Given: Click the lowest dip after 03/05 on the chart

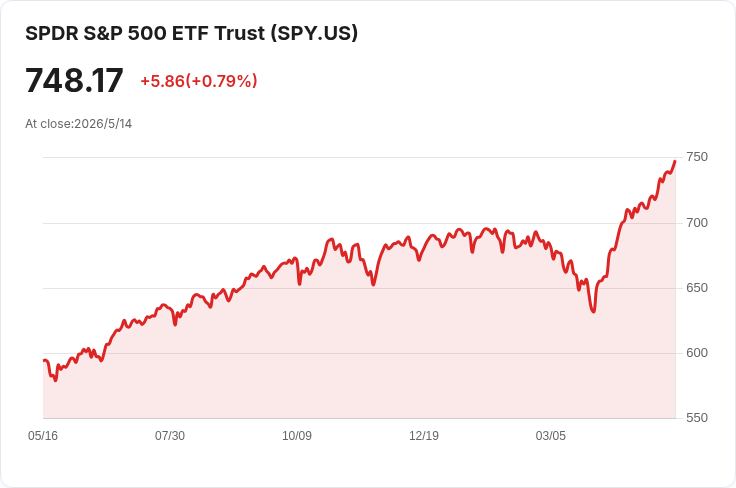Looking at the screenshot, I should coord(594,312).
